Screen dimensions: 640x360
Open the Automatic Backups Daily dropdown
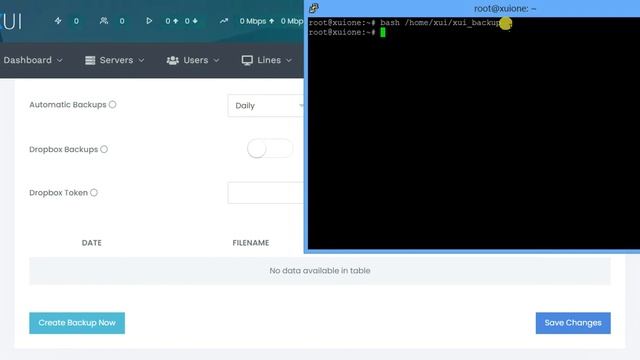266,106
